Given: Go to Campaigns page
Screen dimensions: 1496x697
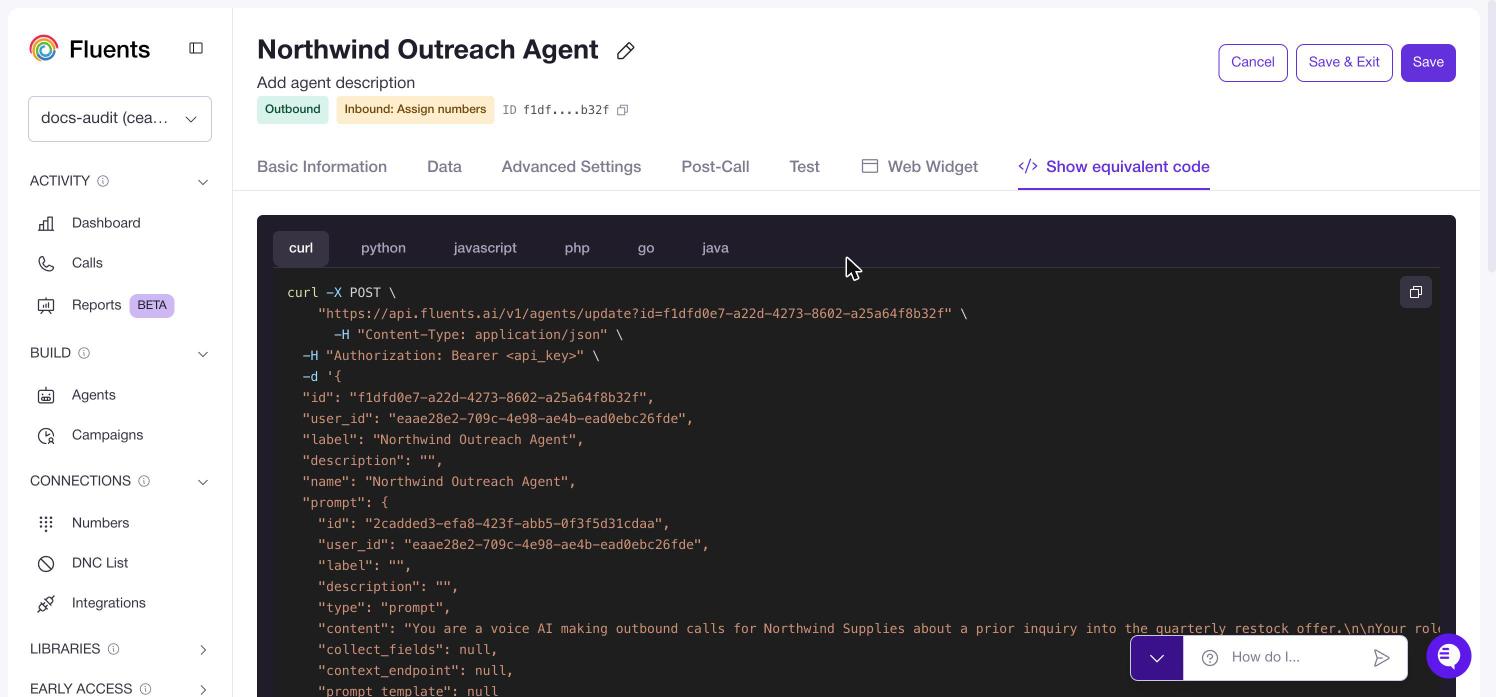Looking at the screenshot, I should [x=107, y=435].
